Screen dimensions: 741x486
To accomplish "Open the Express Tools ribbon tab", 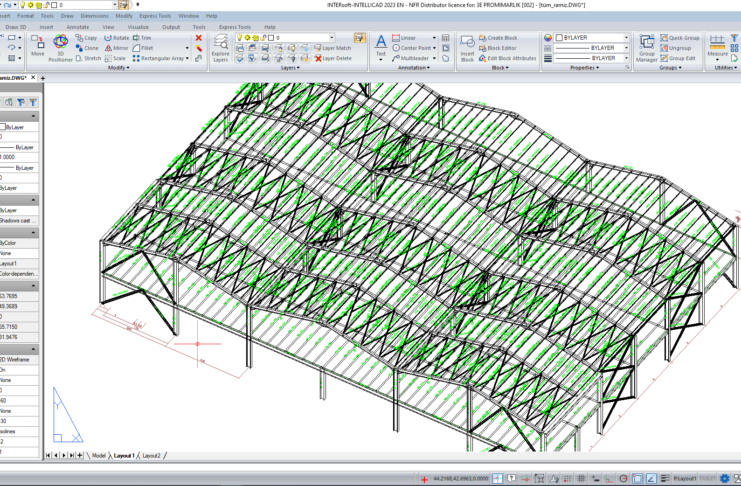I will click(x=236, y=27).
